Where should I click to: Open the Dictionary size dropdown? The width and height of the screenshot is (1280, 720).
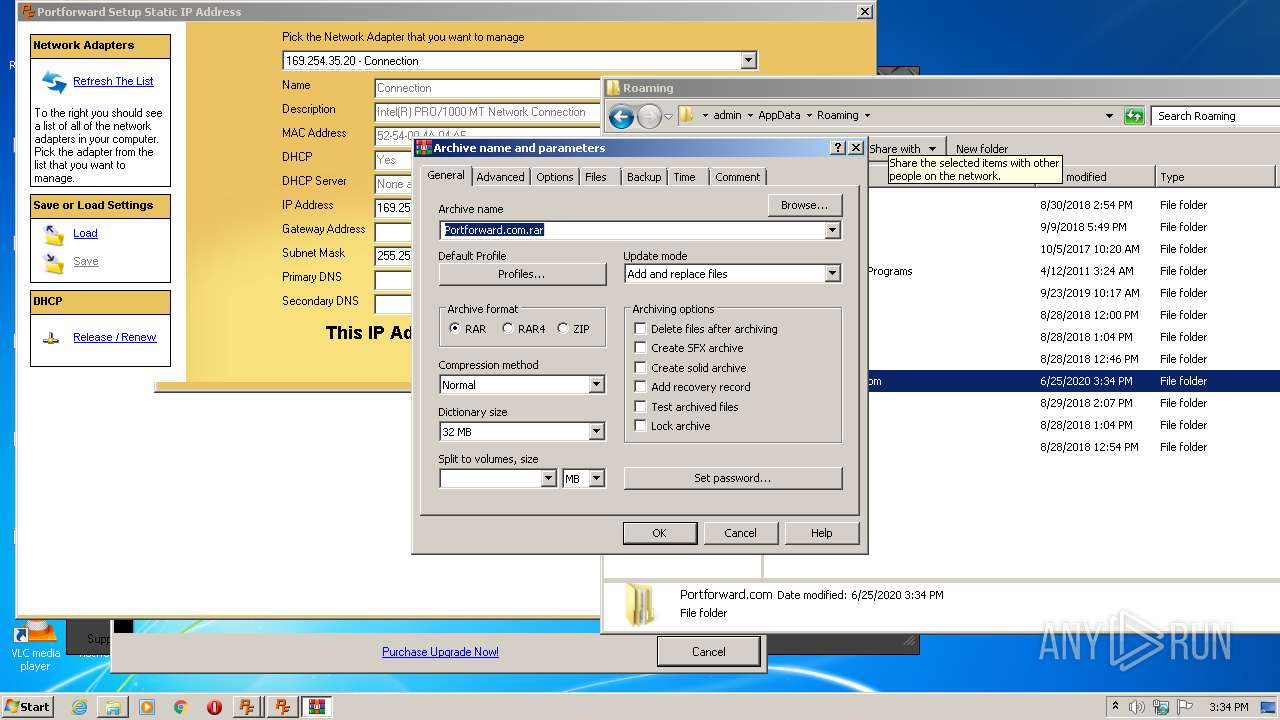[x=596, y=432]
